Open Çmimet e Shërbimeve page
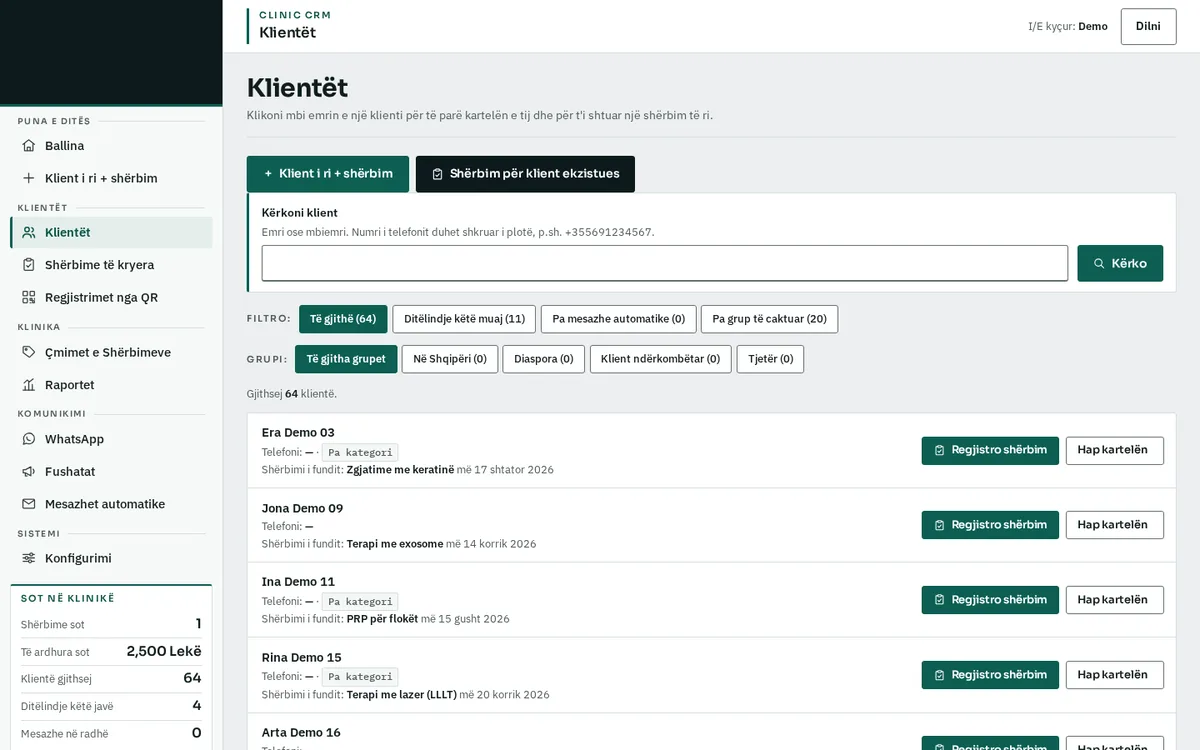Image resolution: width=1200 pixels, height=750 pixels. (x=111, y=352)
